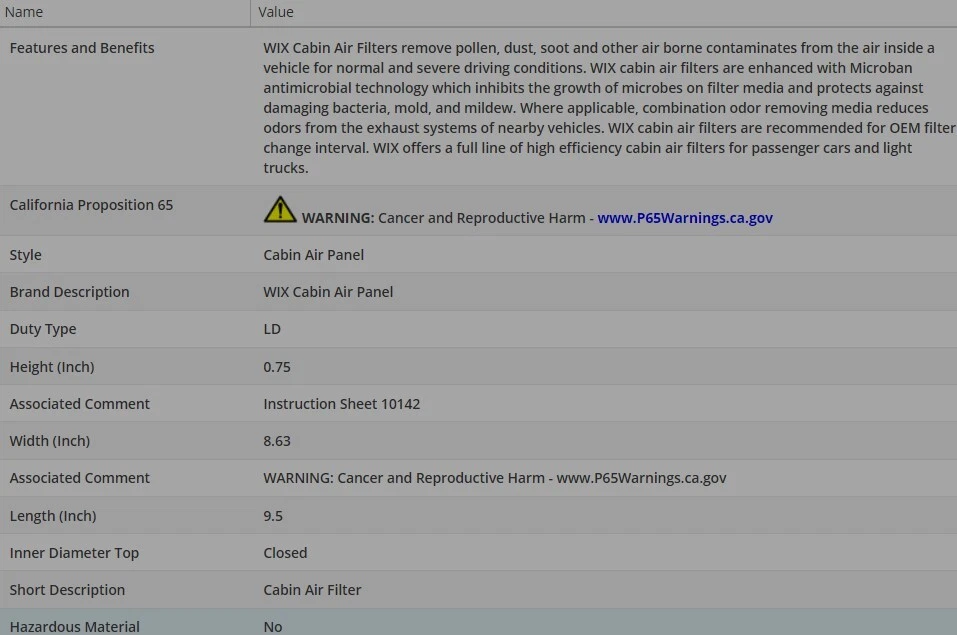Click the Width (Inch) label
Screen dimensions: 957x635
(x=49, y=441)
